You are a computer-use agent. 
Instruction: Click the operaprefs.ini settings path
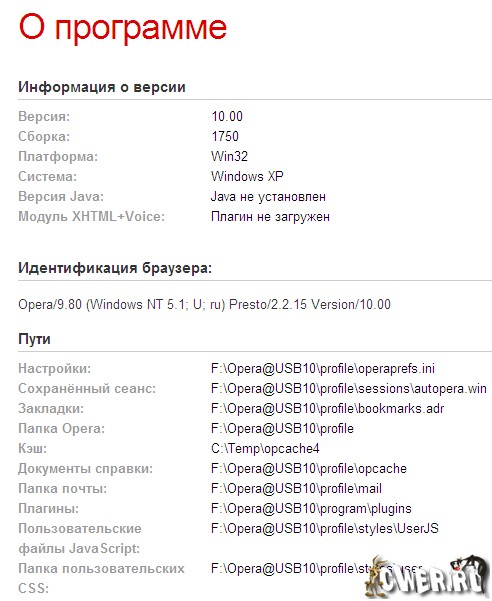click(x=323, y=369)
